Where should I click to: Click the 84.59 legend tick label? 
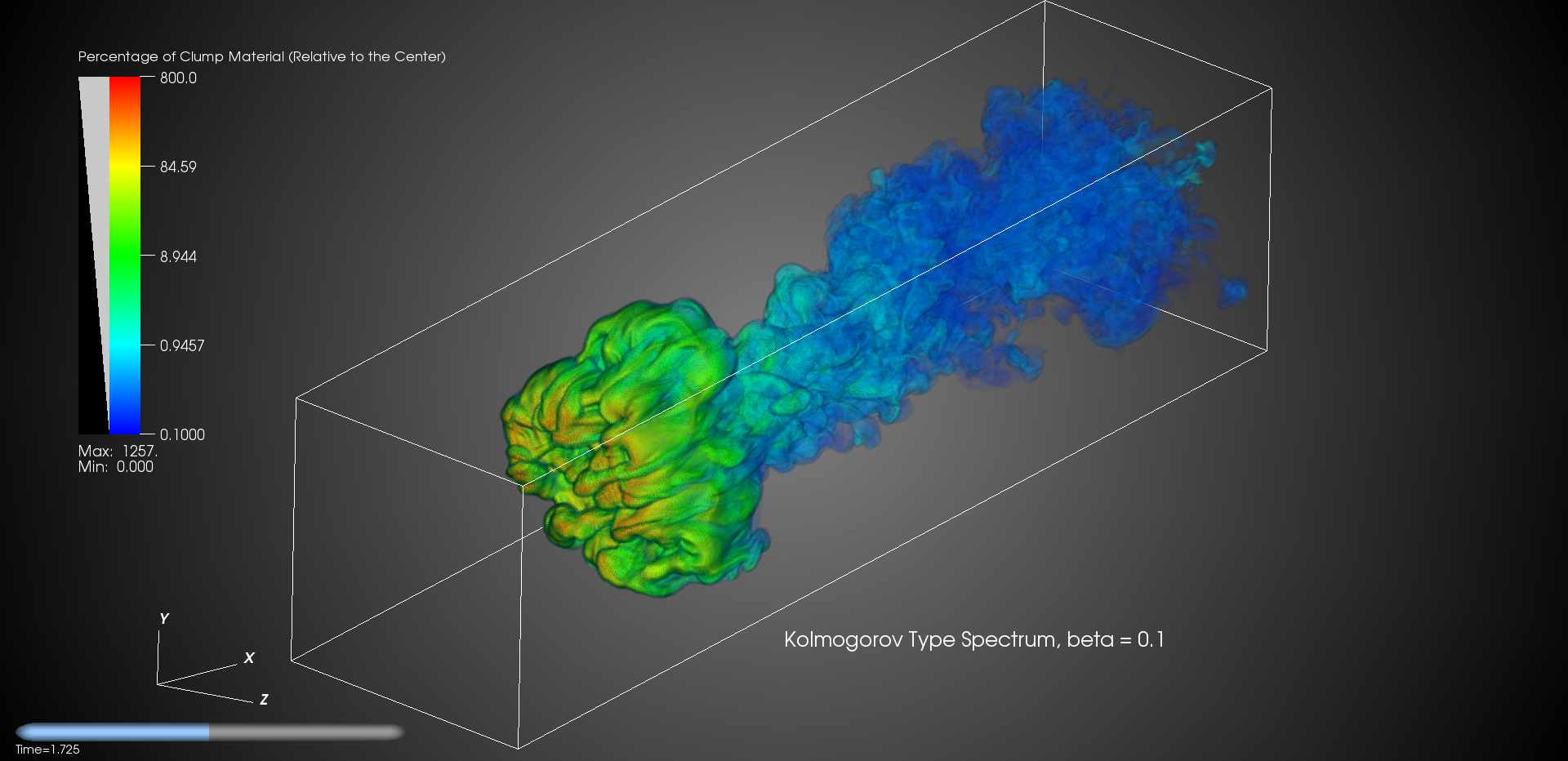coord(178,167)
